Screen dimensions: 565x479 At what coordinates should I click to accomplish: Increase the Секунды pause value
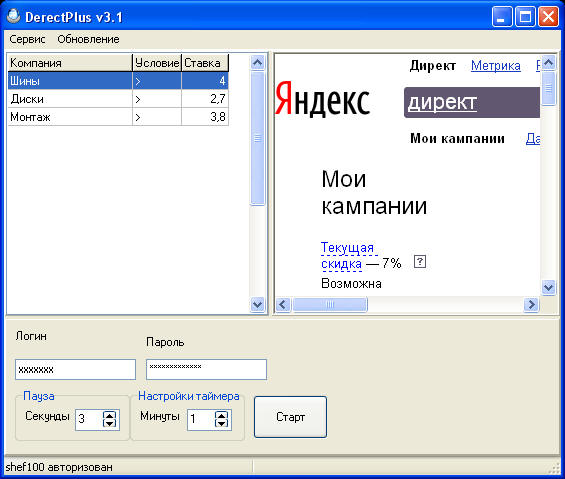(x=110, y=415)
